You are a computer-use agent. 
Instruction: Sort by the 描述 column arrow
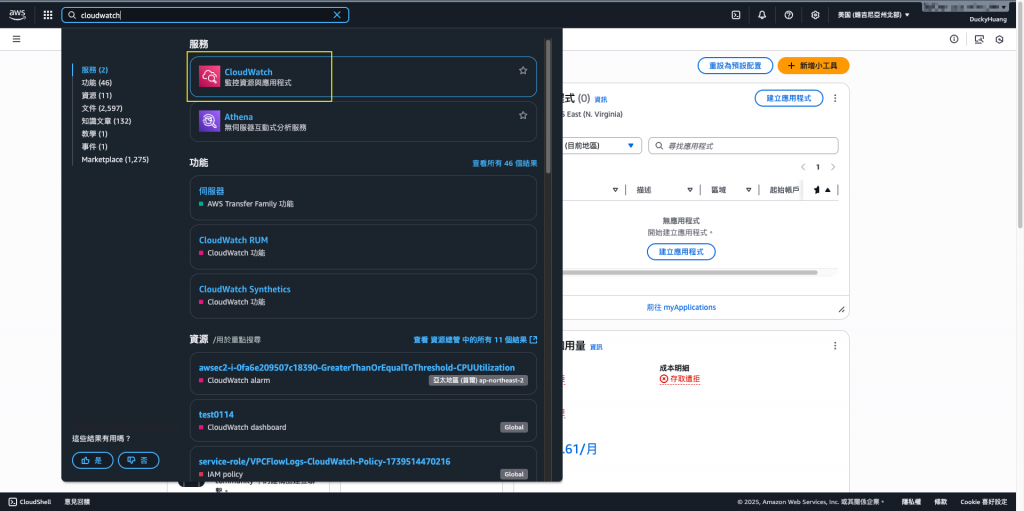[x=690, y=190]
